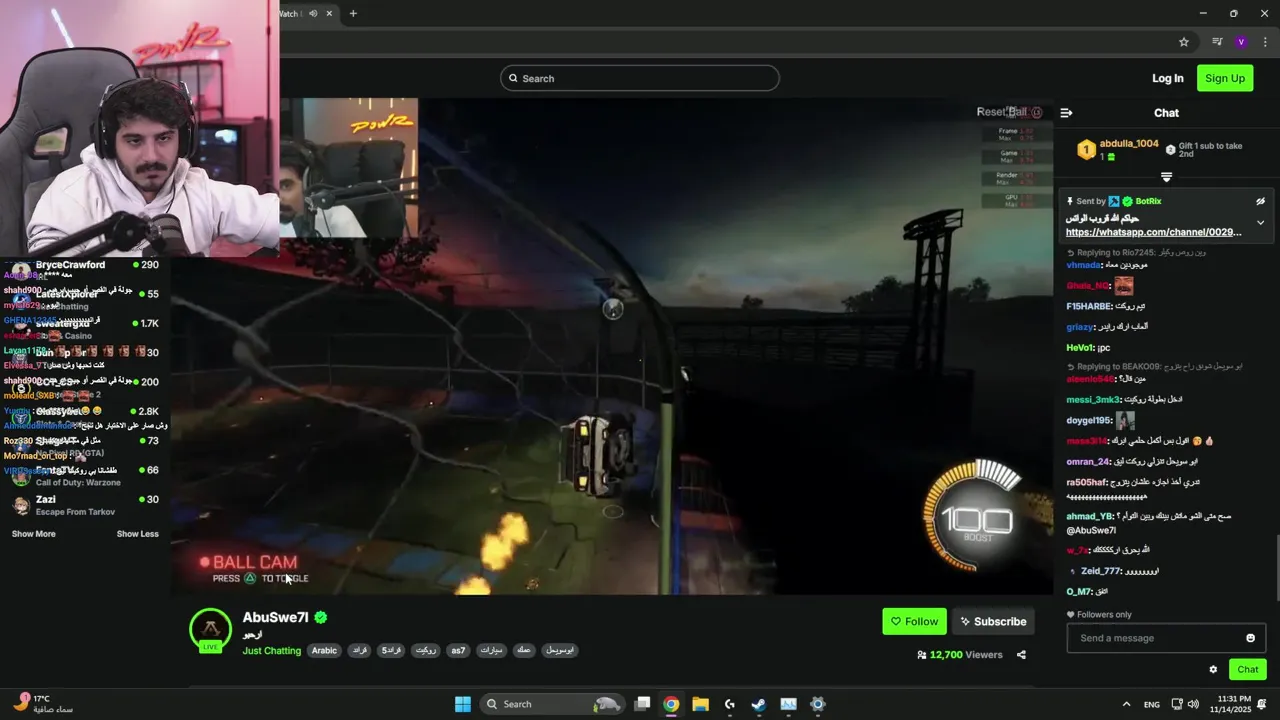Click the chat scrollbar thumb
The height and width of the screenshot is (720, 1280).
click(1276, 567)
